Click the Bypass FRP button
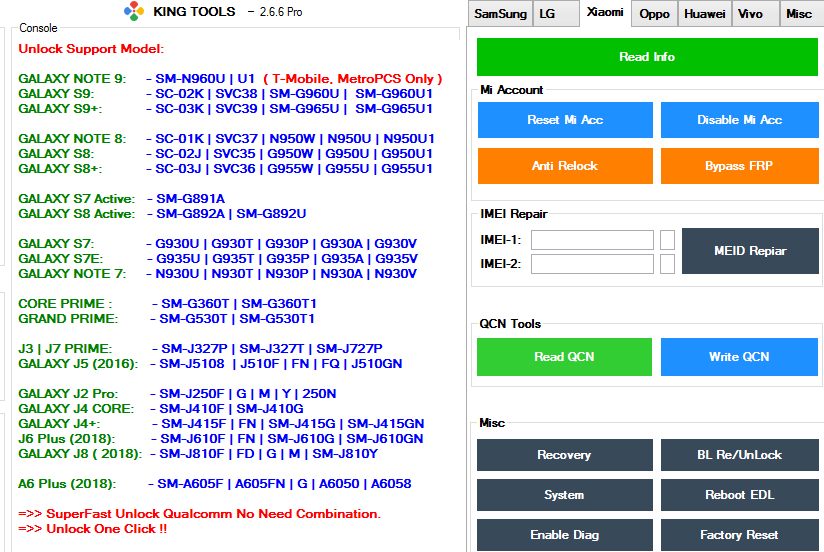Image resolution: width=824 pixels, height=552 pixels. [x=739, y=166]
